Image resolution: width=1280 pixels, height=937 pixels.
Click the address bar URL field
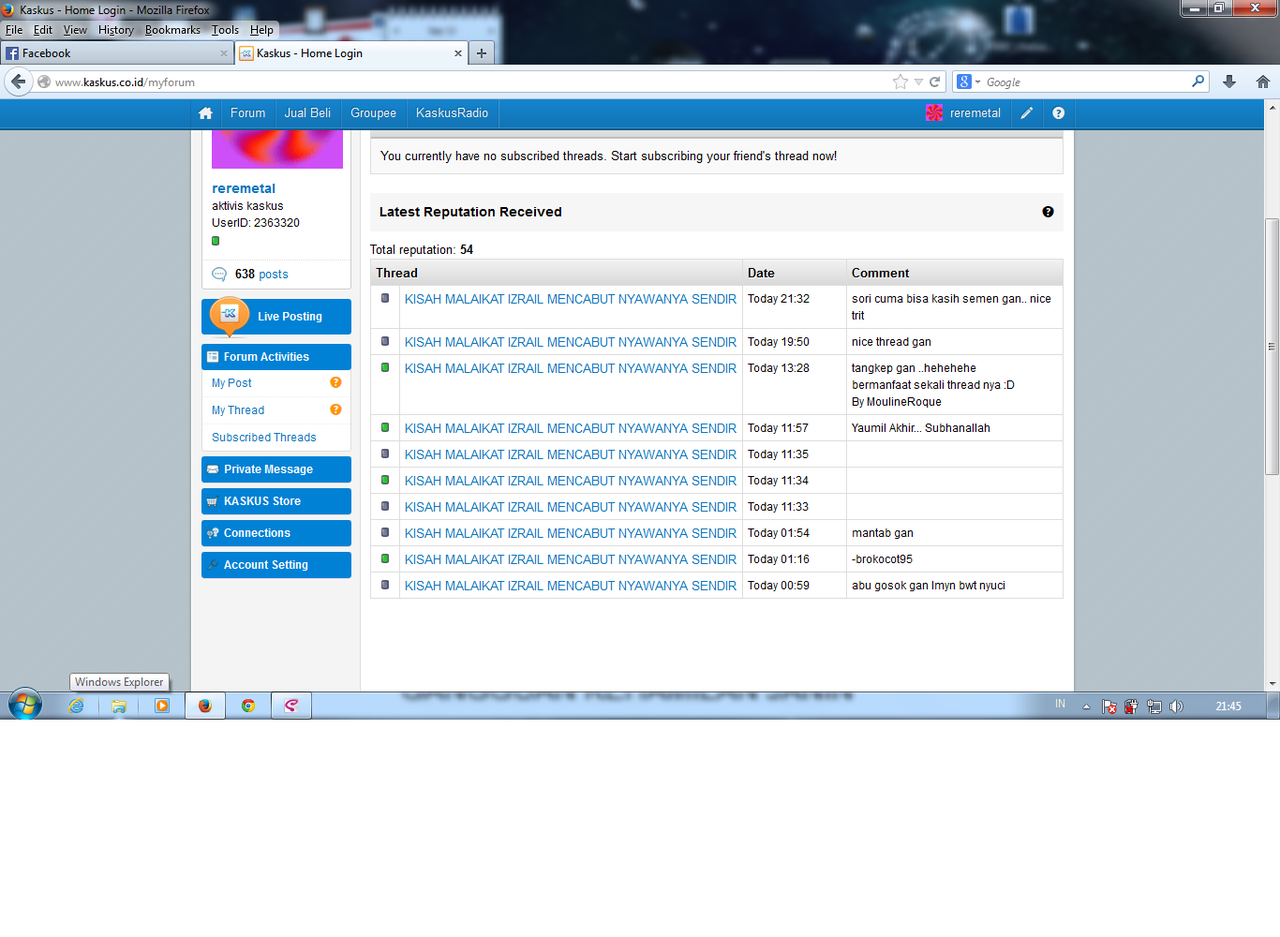(x=470, y=82)
